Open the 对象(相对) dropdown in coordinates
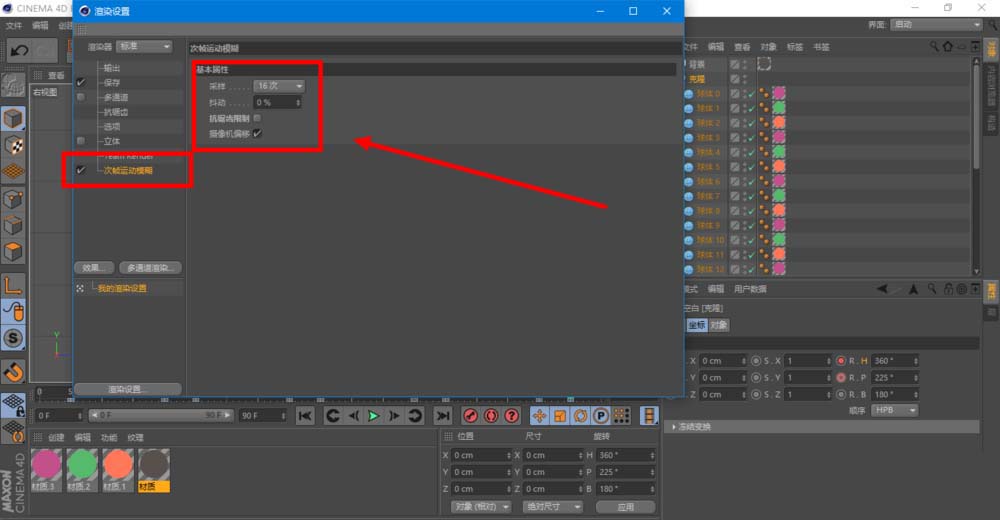1000x520 pixels. 482,507
